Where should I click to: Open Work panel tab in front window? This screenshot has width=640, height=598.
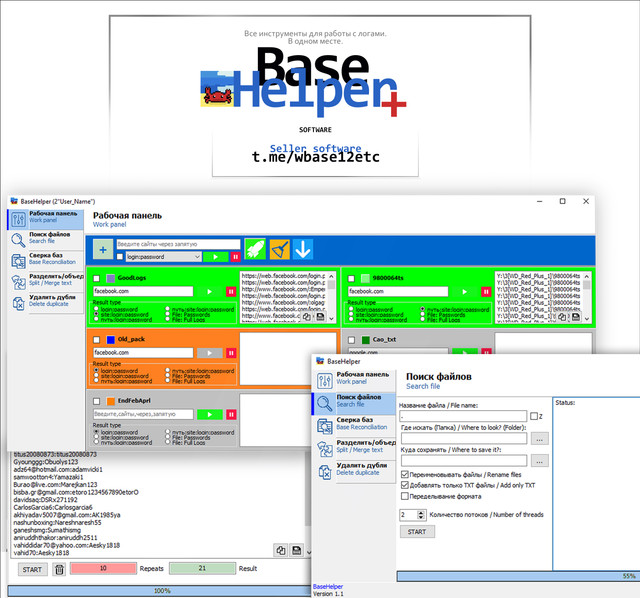(x=354, y=380)
